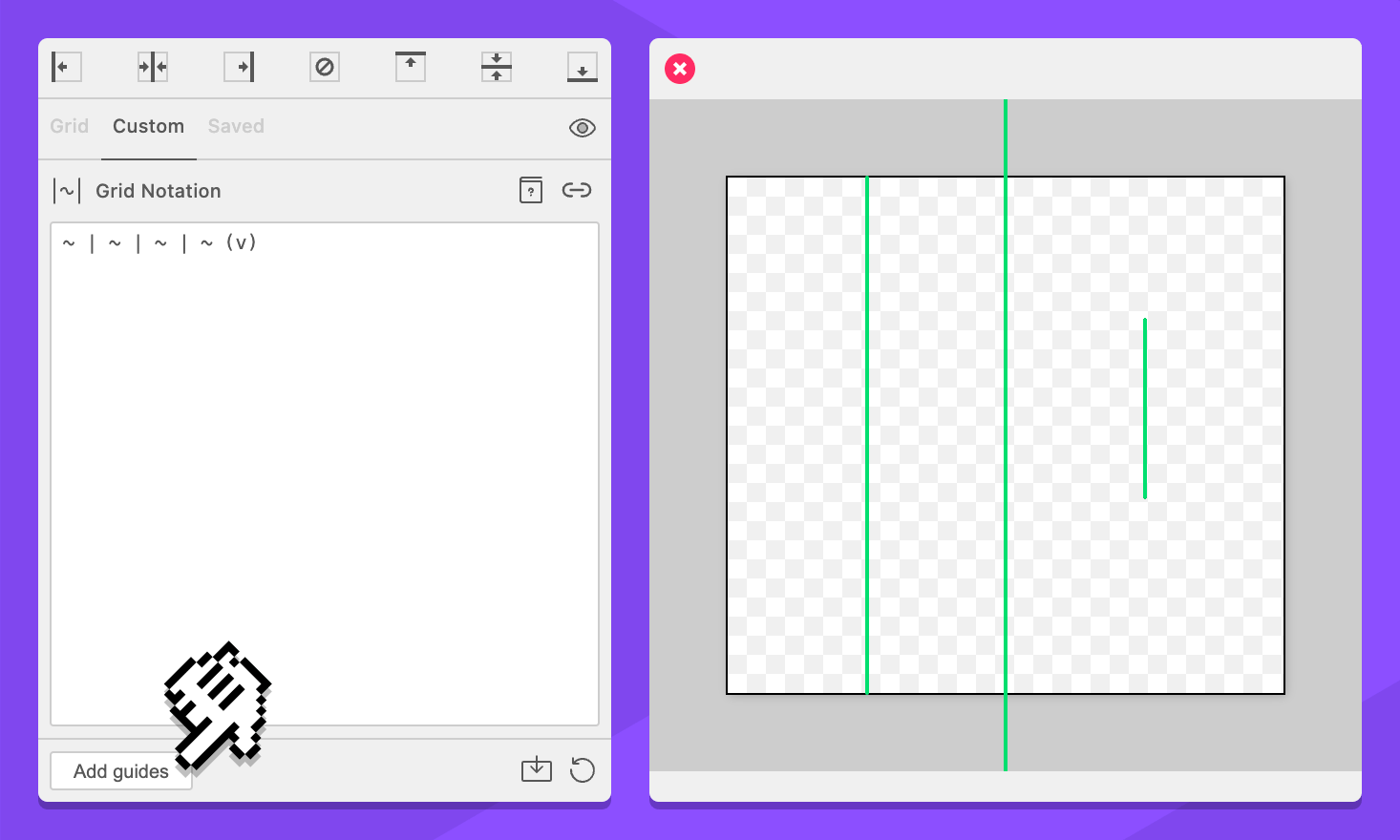The height and width of the screenshot is (840, 1400).
Task: Click the short green guide in canvas
Action: pyautogui.click(x=1145, y=409)
